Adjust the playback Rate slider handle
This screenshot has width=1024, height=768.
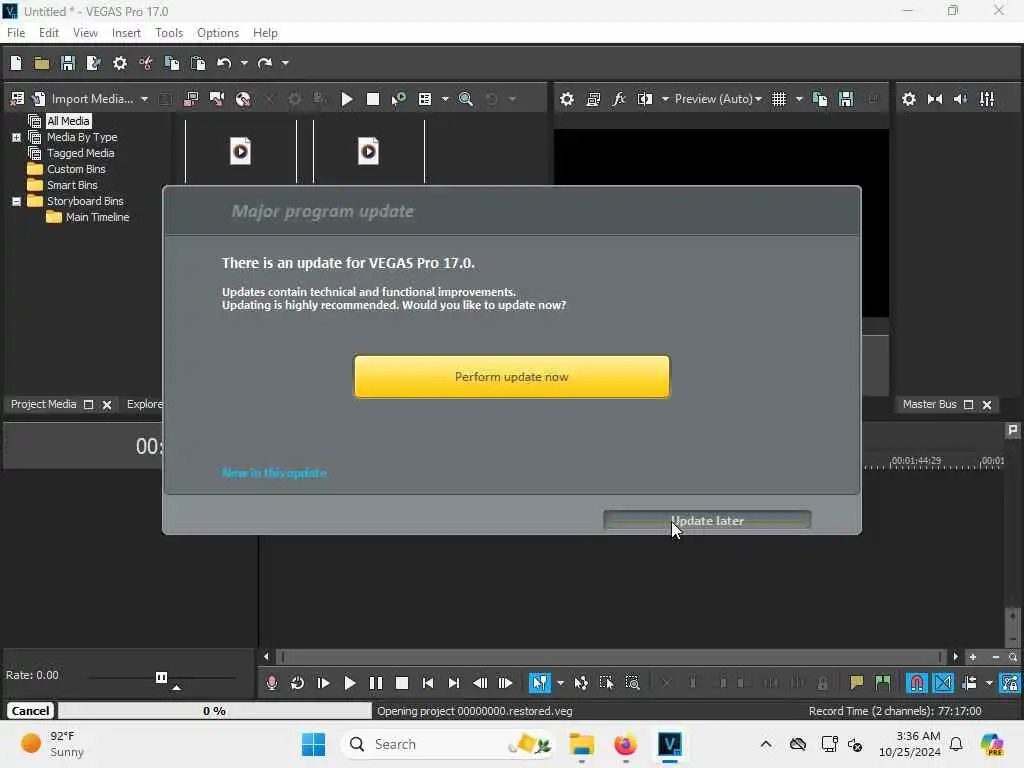click(x=161, y=677)
